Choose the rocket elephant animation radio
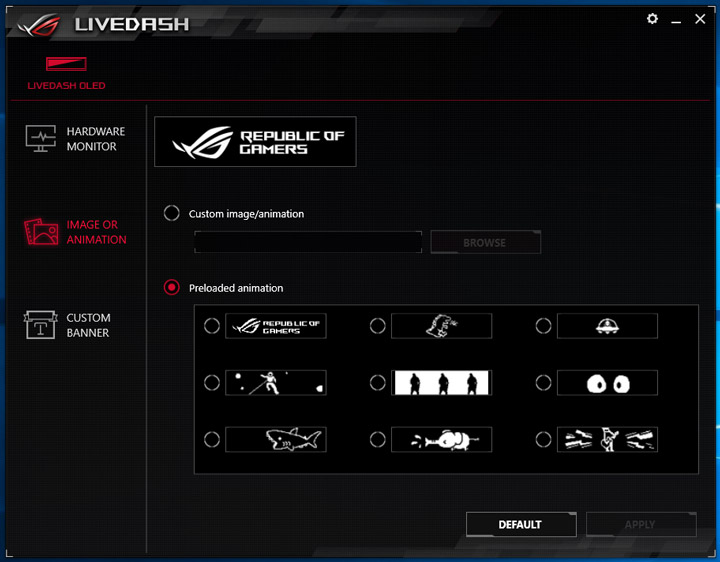Screen dimensions: 720x562 click(377, 439)
